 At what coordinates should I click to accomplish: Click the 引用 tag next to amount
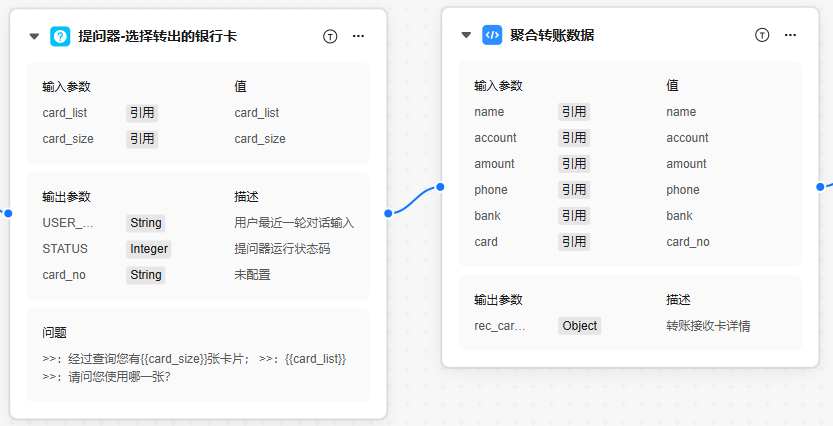pyautogui.click(x=574, y=164)
